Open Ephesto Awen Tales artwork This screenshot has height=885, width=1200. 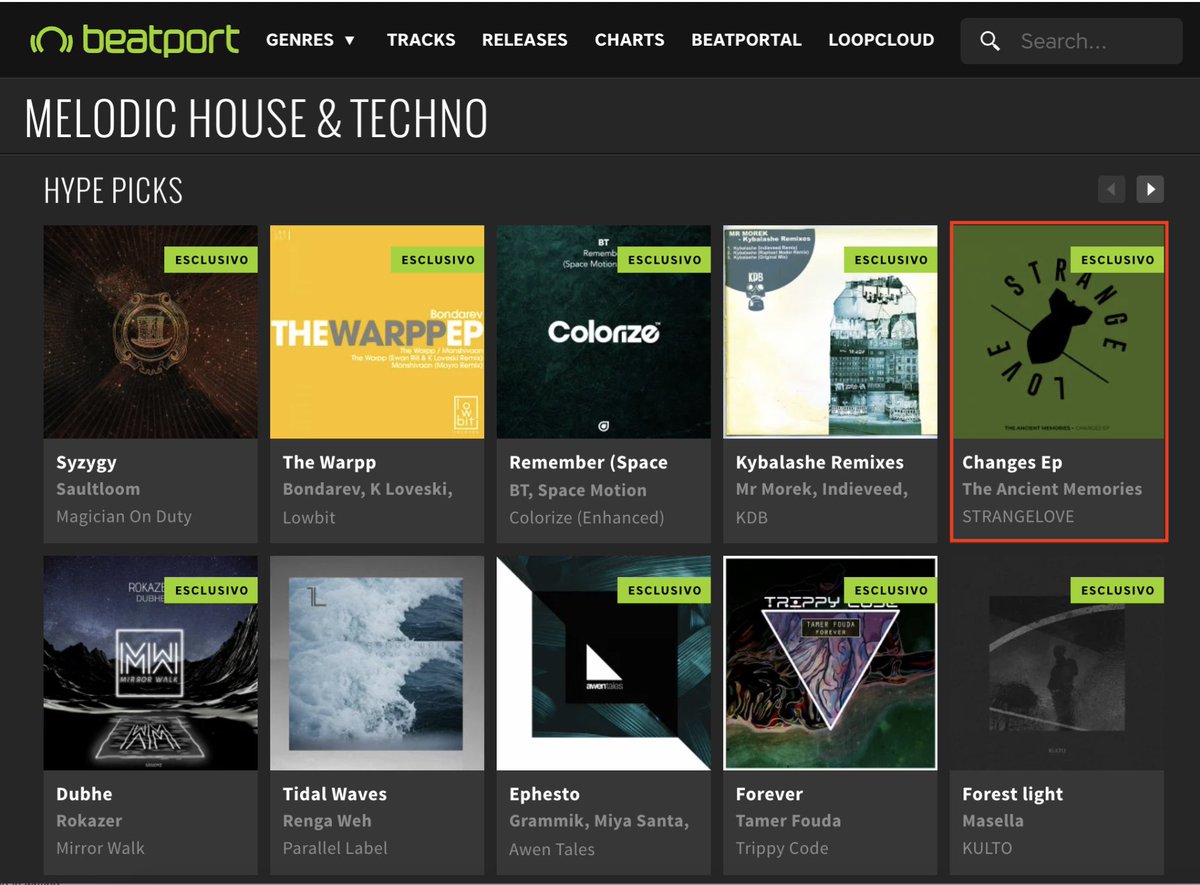coord(604,663)
